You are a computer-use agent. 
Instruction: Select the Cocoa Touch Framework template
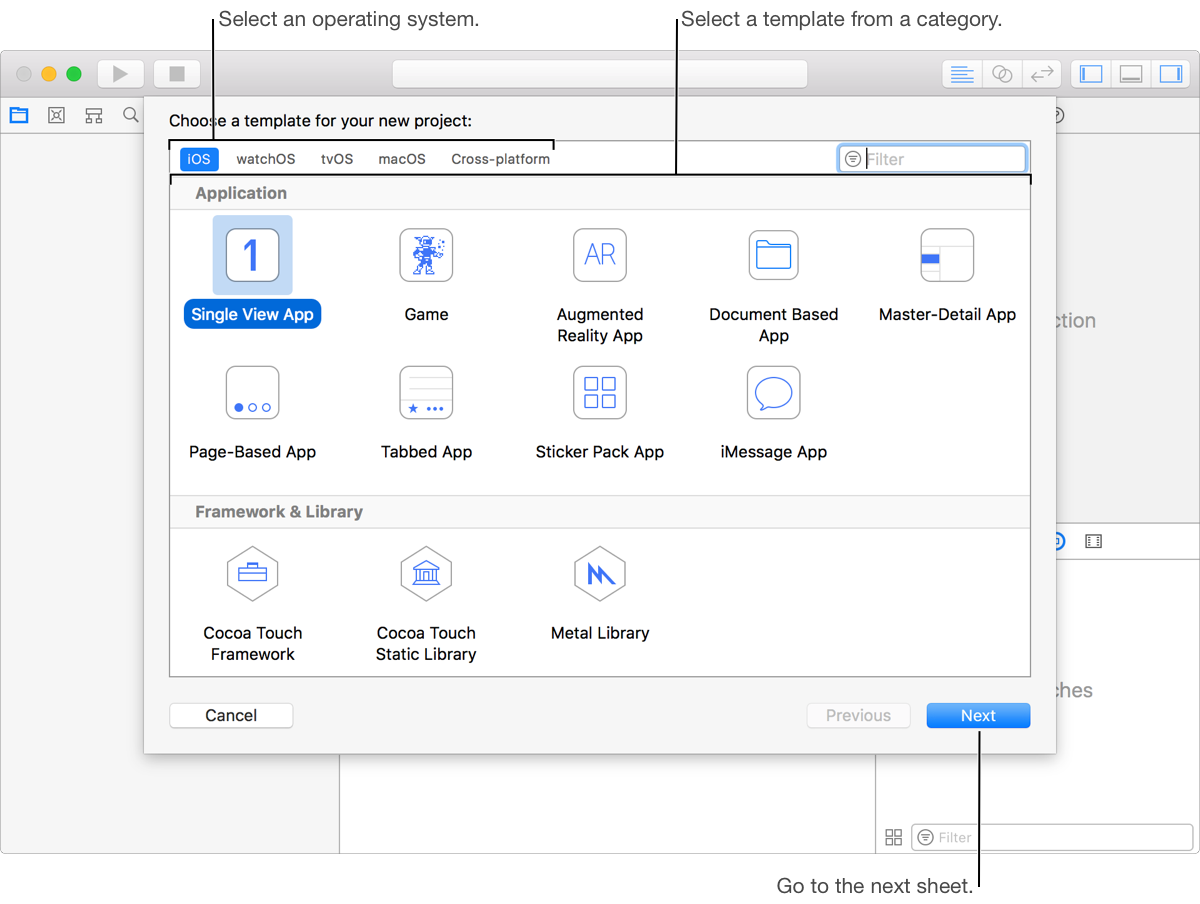tap(252, 574)
